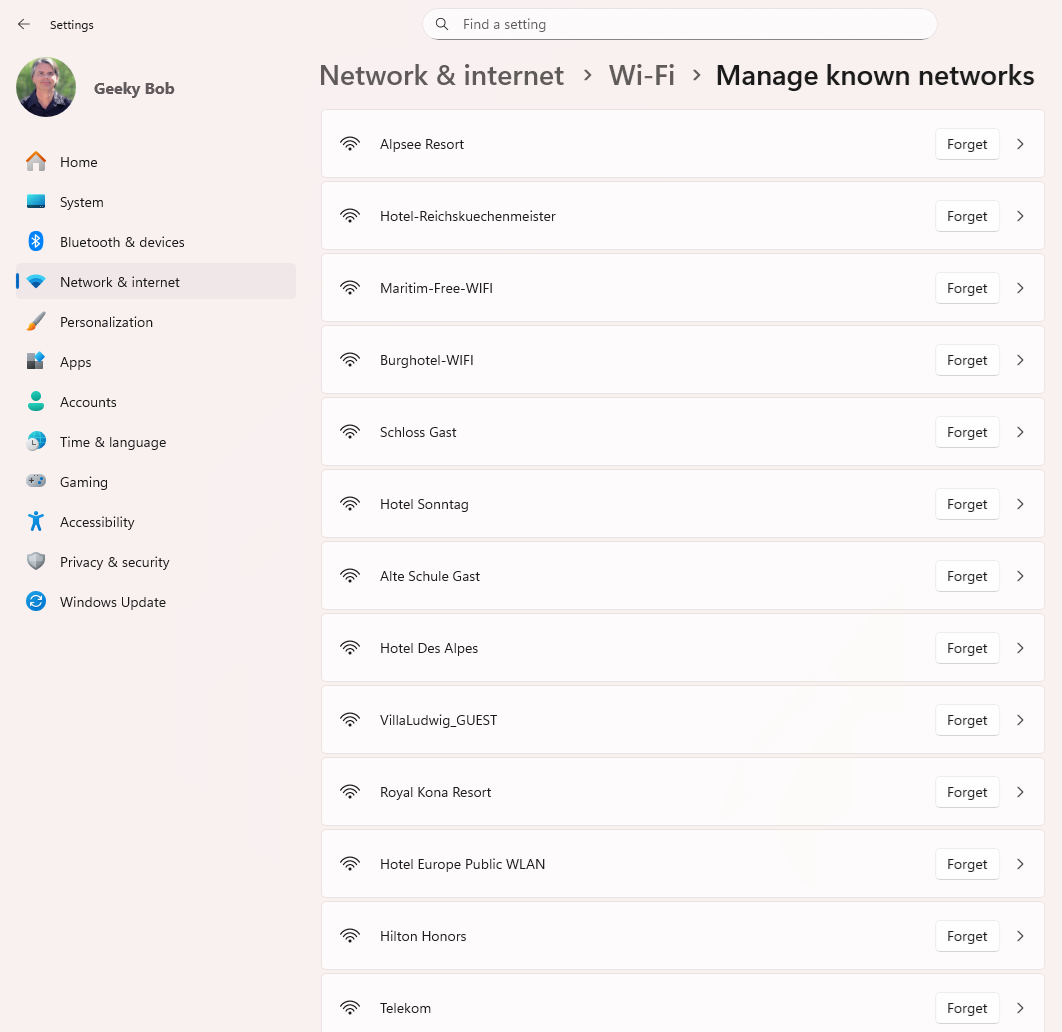Screen dimensions: 1062x1032
Task: Click the Windows Update sync icon
Action: [x=36, y=602]
